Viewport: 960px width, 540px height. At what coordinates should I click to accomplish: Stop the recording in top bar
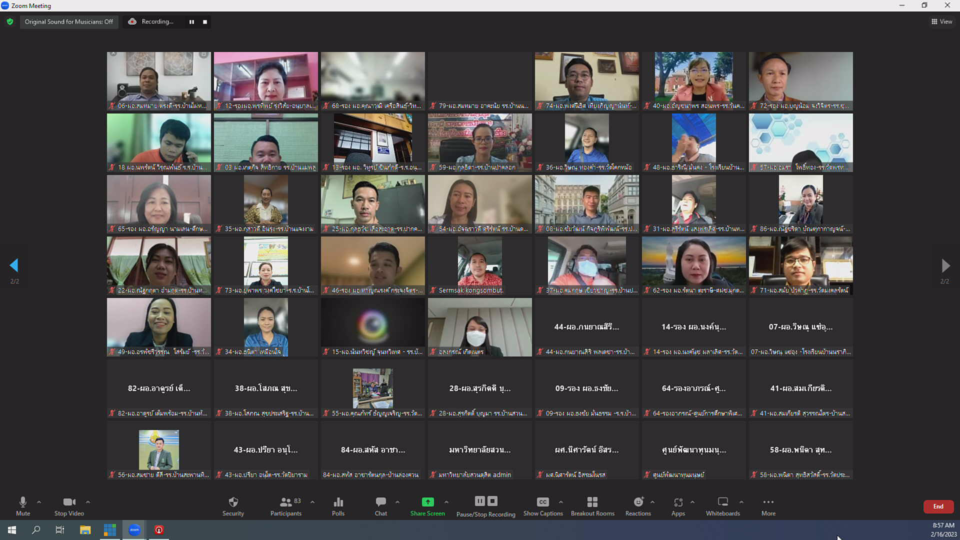[x=205, y=21]
